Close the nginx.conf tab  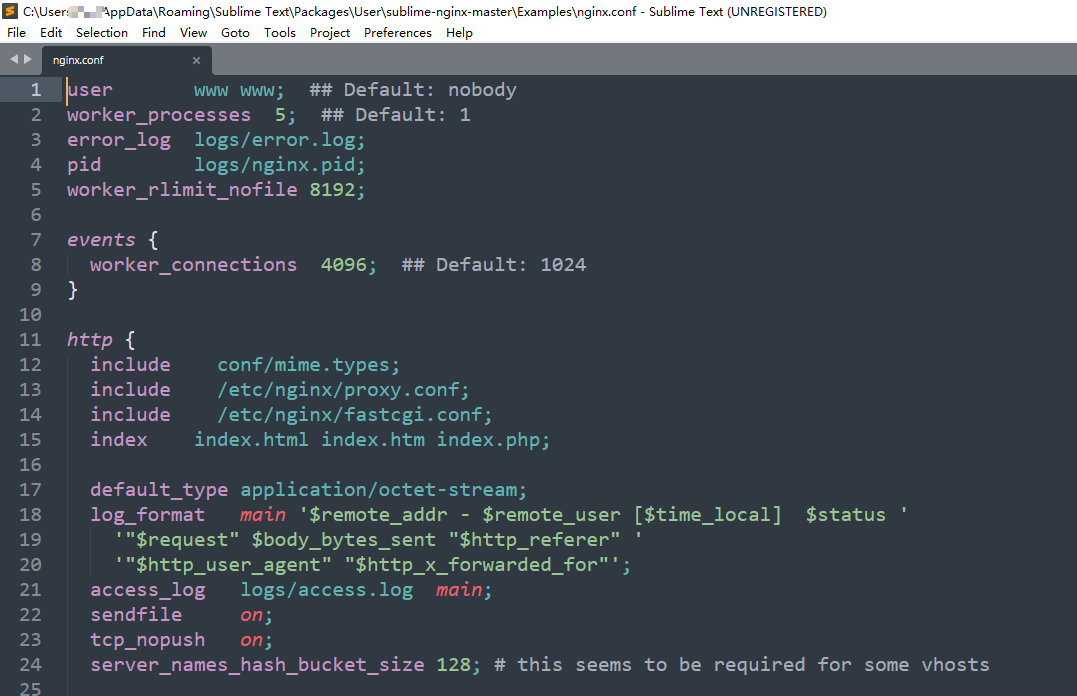[196, 60]
